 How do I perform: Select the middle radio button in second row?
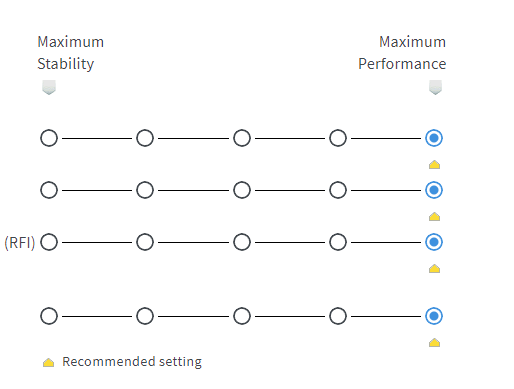(x=242, y=190)
